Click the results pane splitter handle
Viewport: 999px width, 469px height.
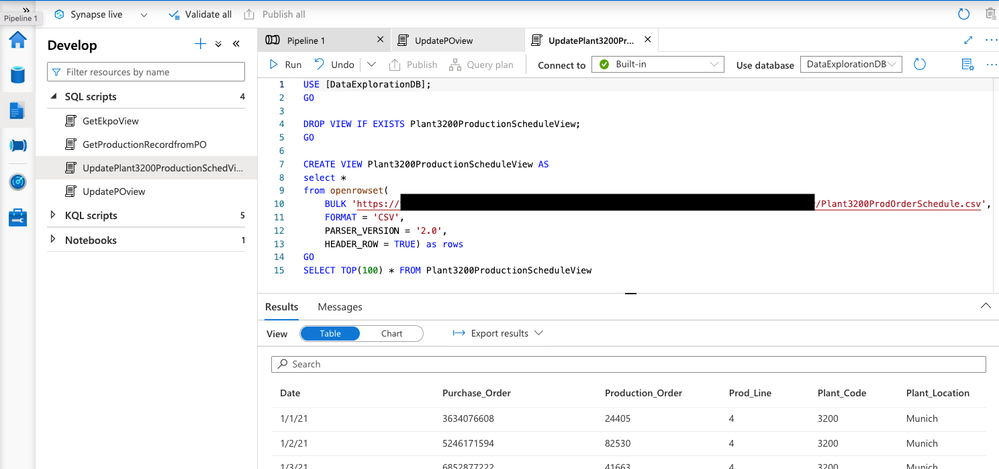pyautogui.click(x=631, y=294)
